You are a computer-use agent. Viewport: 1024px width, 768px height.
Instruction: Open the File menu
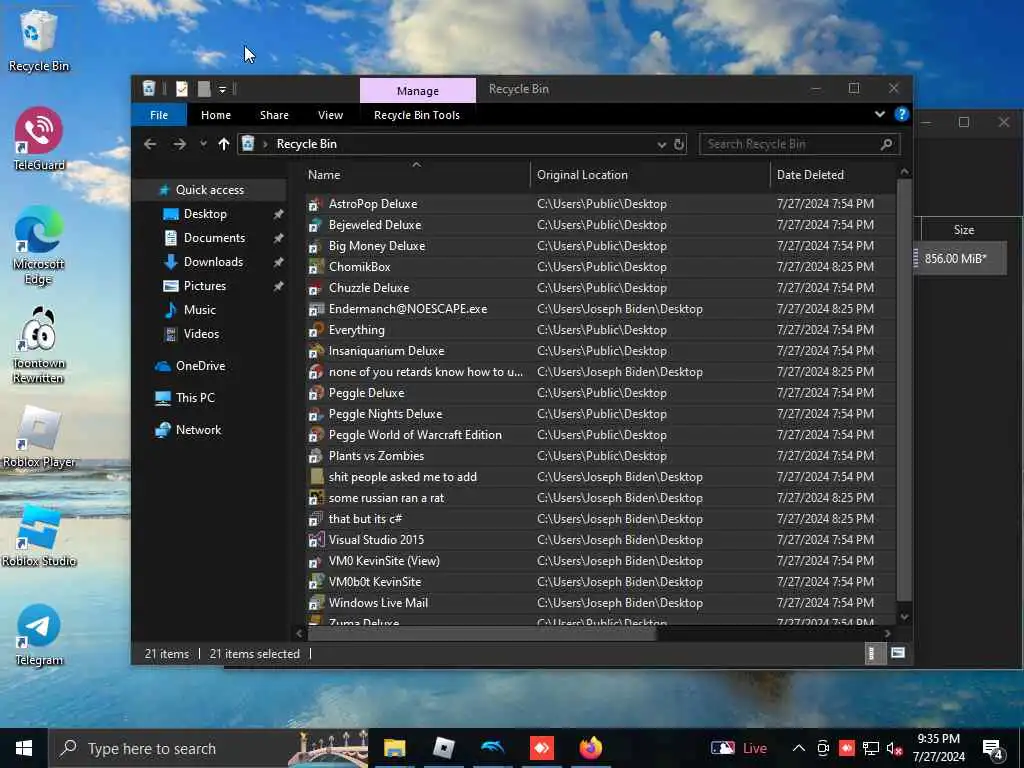click(159, 115)
